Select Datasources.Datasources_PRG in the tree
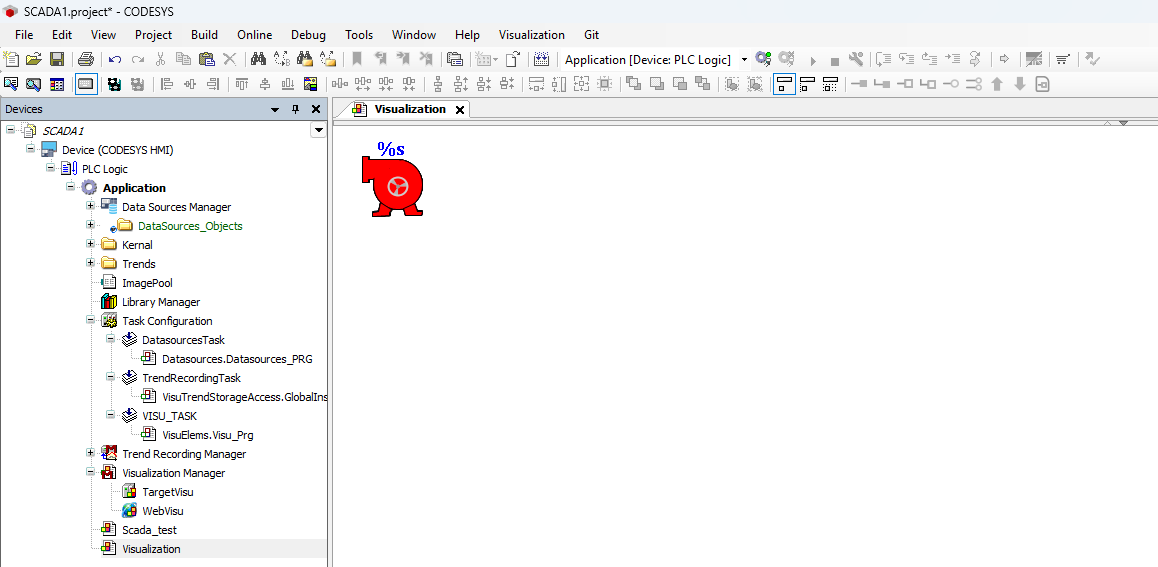Image resolution: width=1158 pixels, height=567 pixels. pyautogui.click(x=237, y=360)
